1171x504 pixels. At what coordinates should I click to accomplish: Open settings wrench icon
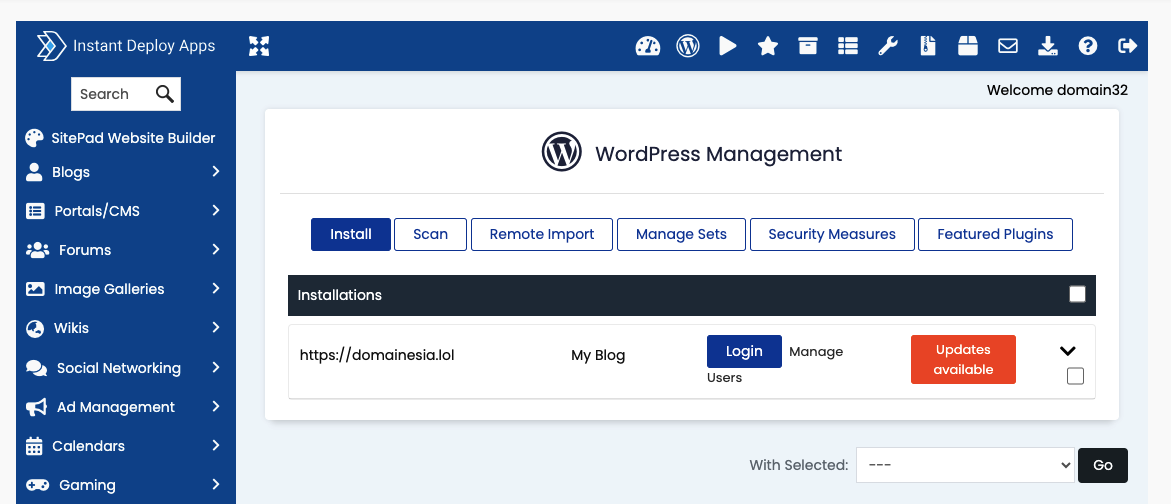(887, 46)
